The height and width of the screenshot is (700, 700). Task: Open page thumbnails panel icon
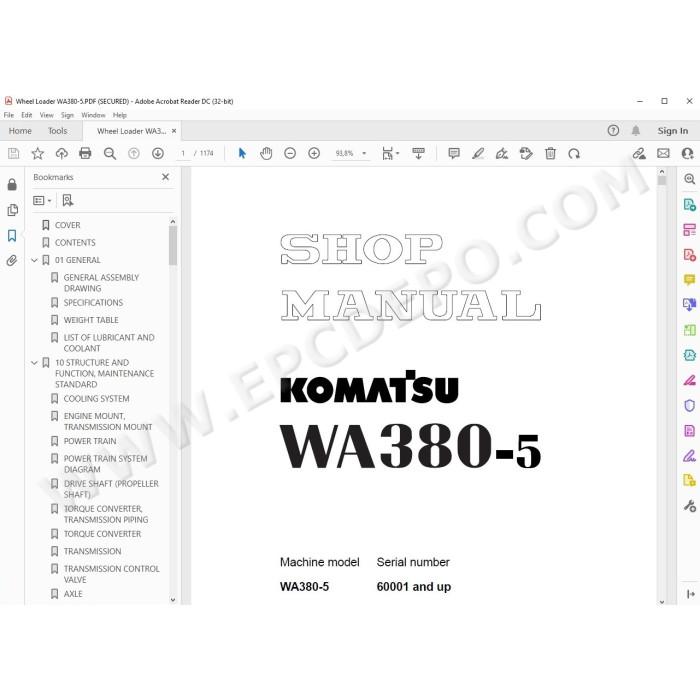tap(12, 210)
